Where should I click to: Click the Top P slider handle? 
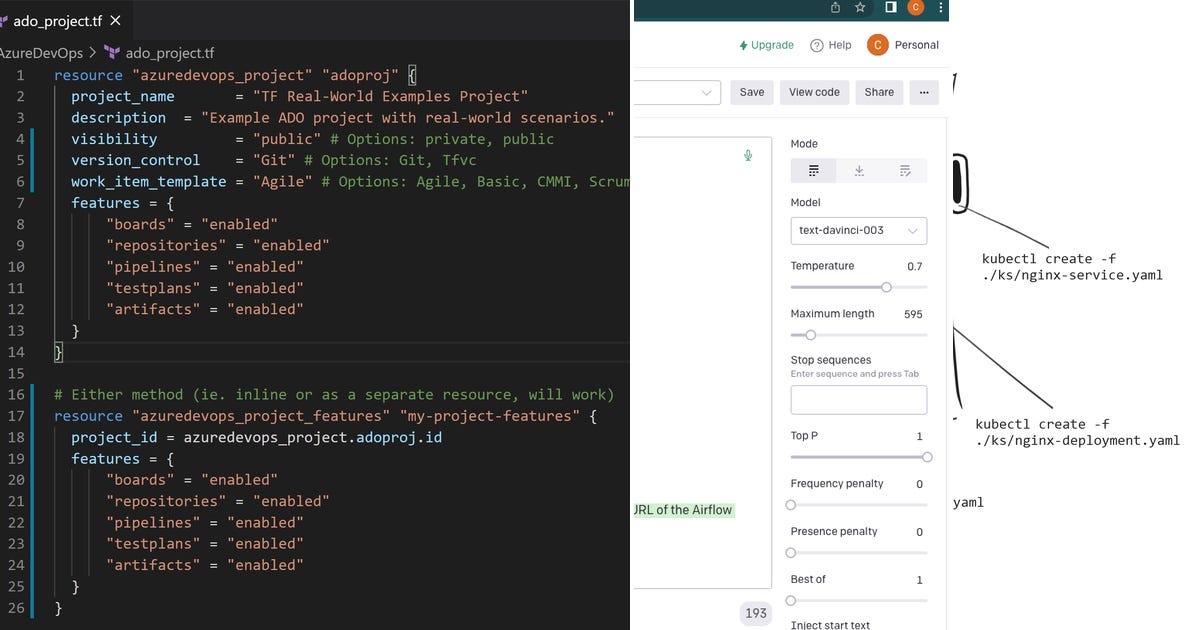[927, 457]
